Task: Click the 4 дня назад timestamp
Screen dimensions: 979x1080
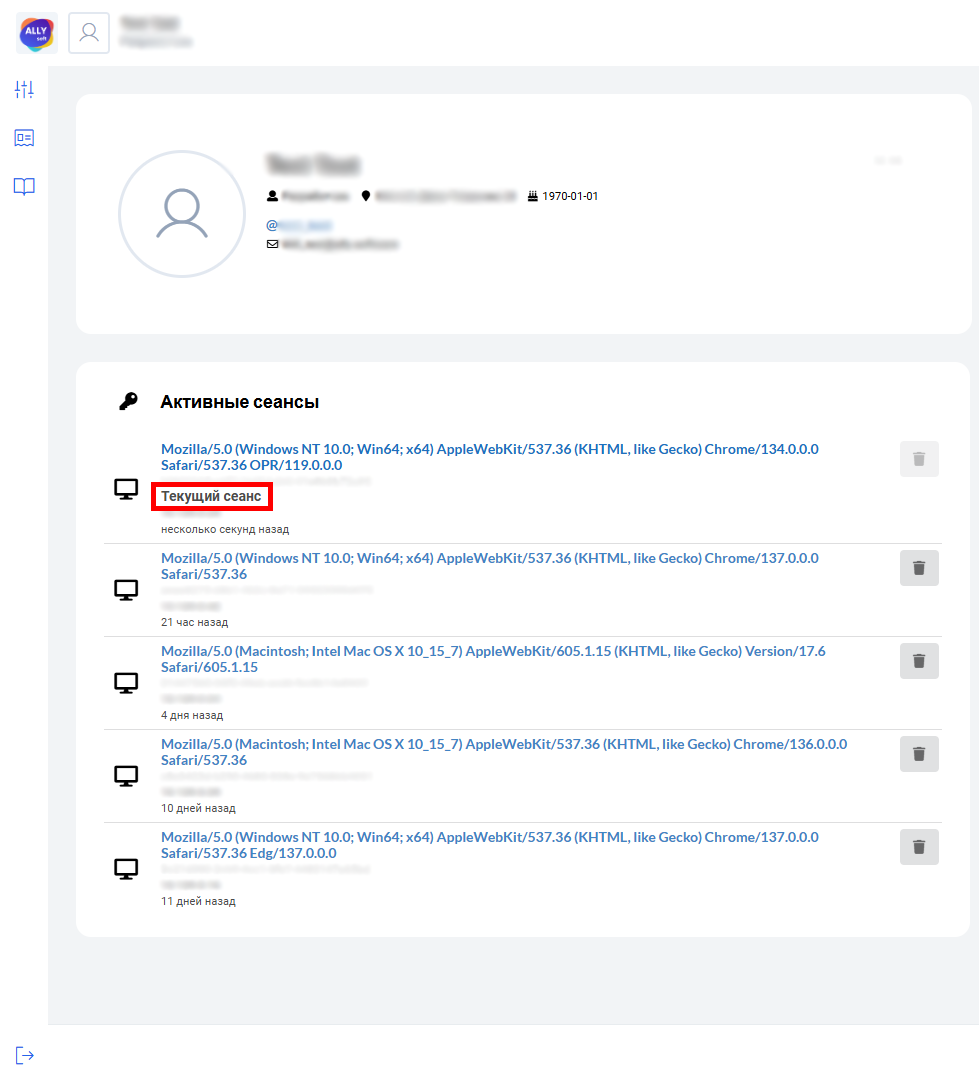Action: pos(192,715)
